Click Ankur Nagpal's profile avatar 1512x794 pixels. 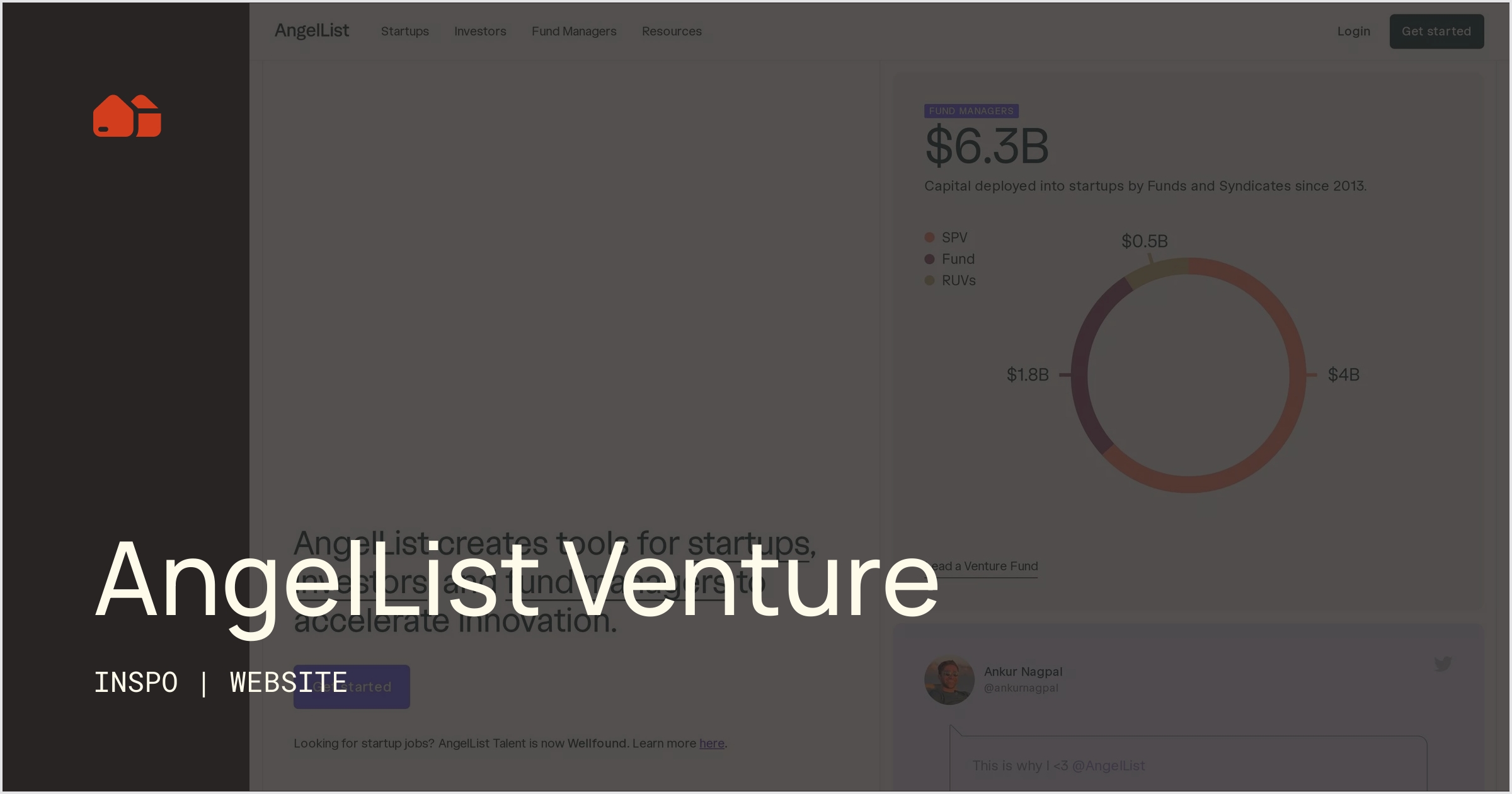[x=949, y=680]
